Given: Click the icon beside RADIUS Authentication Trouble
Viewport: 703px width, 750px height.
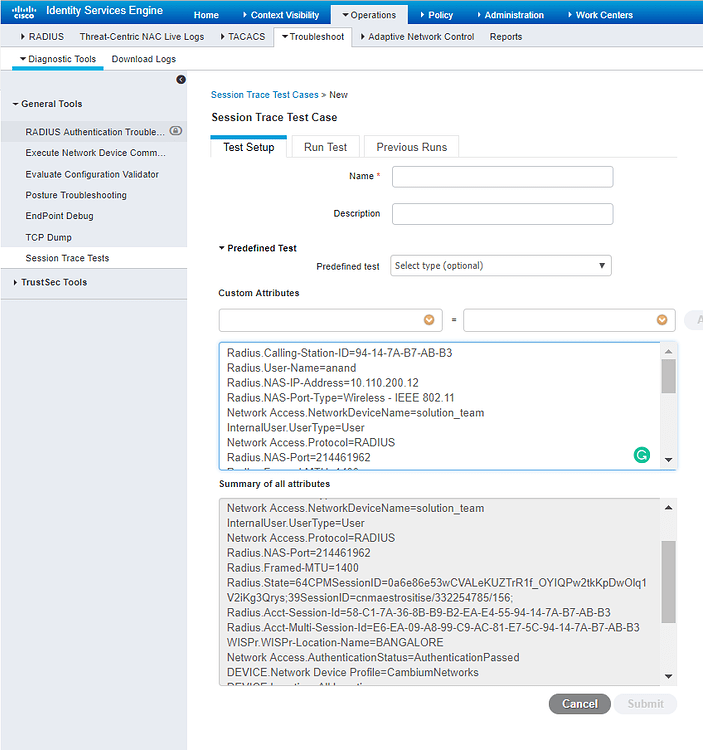Looking at the screenshot, I should pos(176,131).
